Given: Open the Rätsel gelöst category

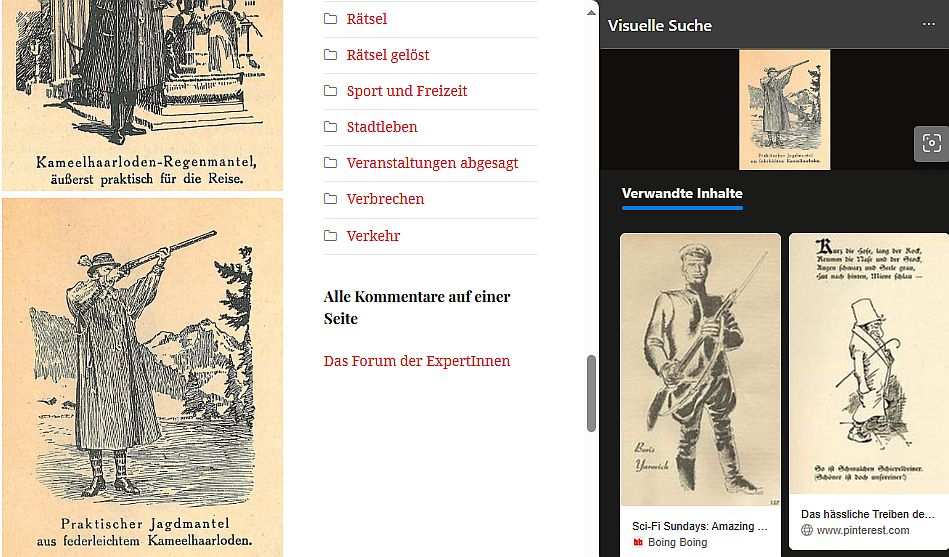Looking at the screenshot, I should (x=388, y=55).
